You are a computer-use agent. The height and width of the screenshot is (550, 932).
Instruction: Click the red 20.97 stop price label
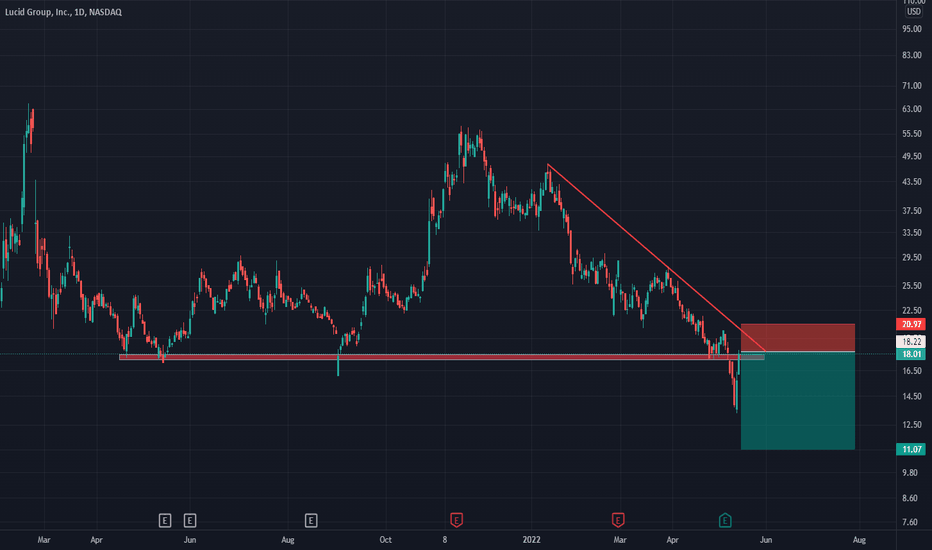911,324
